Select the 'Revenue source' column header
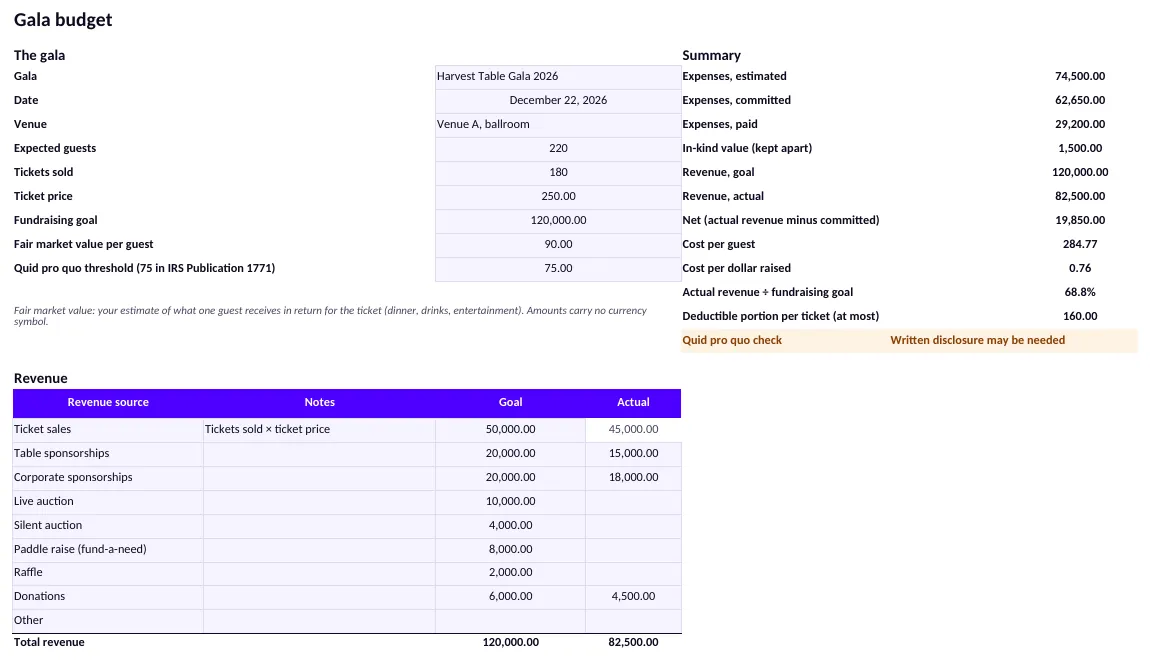The width and height of the screenshot is (1150, 666). pyautogui.click(x=108, y=403)
